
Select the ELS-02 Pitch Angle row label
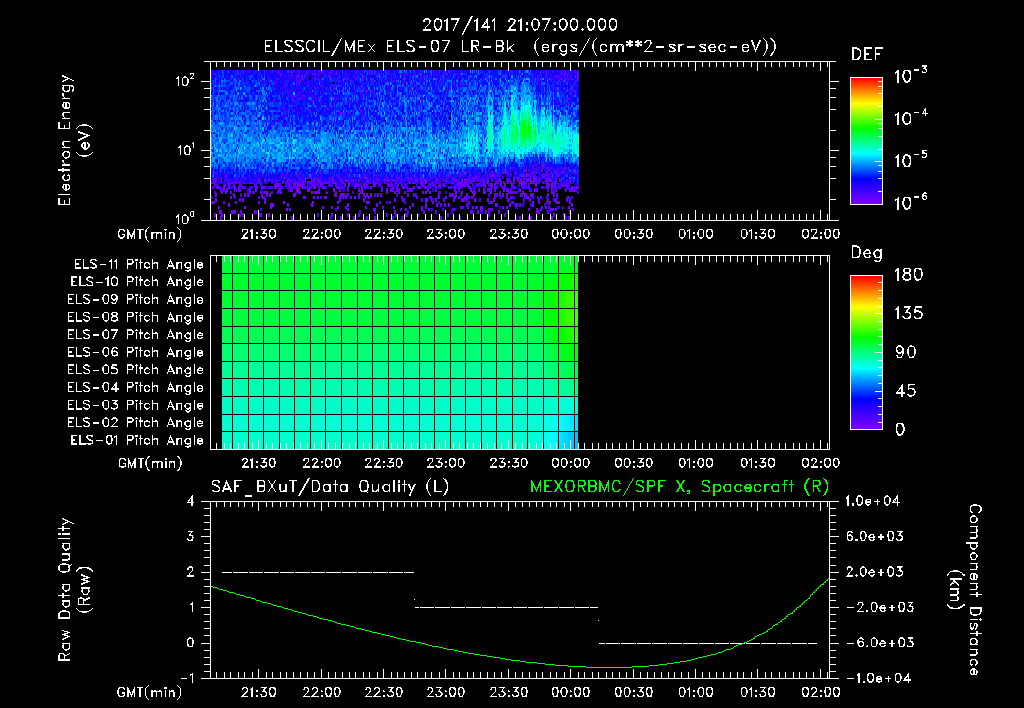[x=136, y=423]
